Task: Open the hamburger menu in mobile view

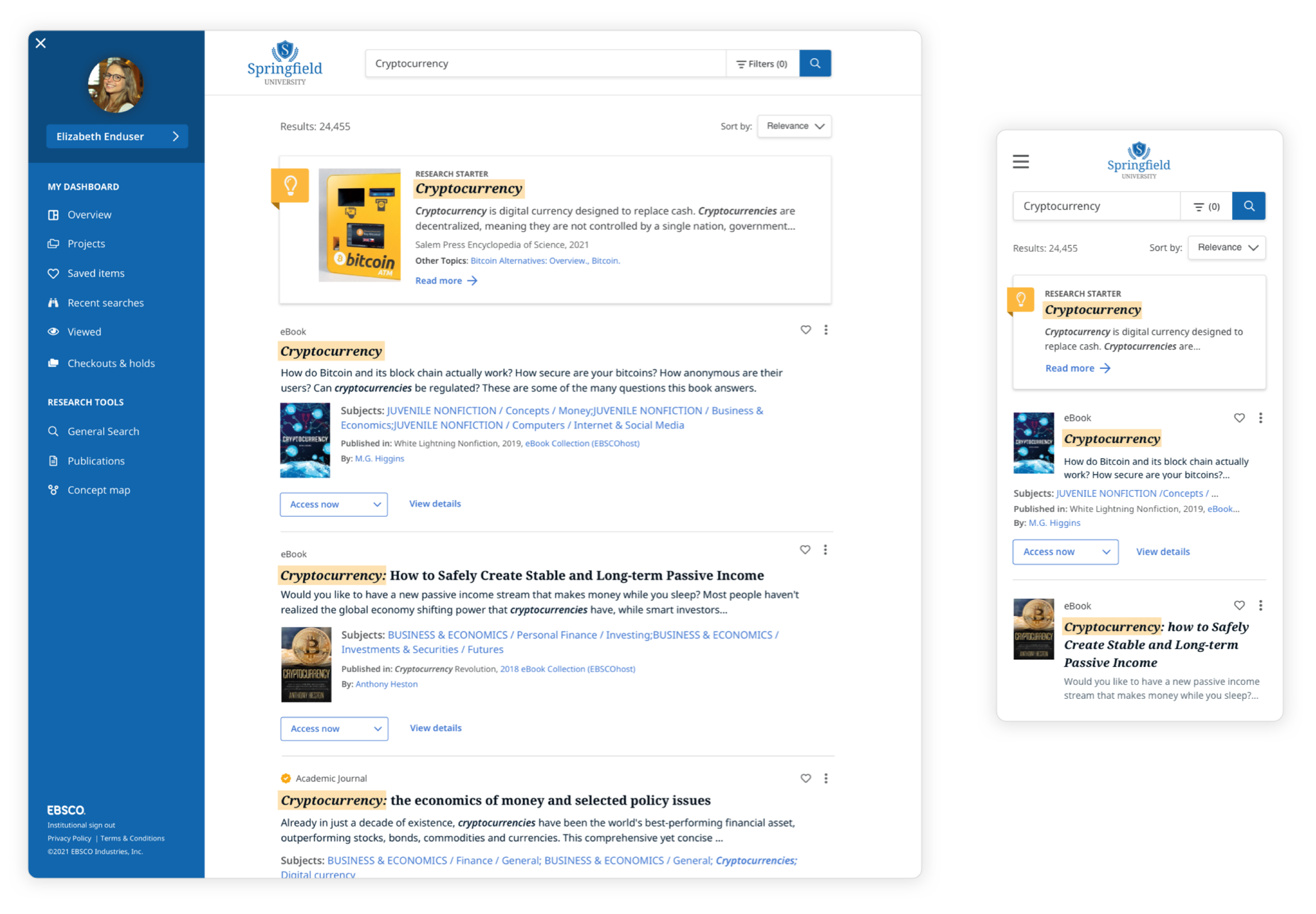Action: (x=1020, y=161)
